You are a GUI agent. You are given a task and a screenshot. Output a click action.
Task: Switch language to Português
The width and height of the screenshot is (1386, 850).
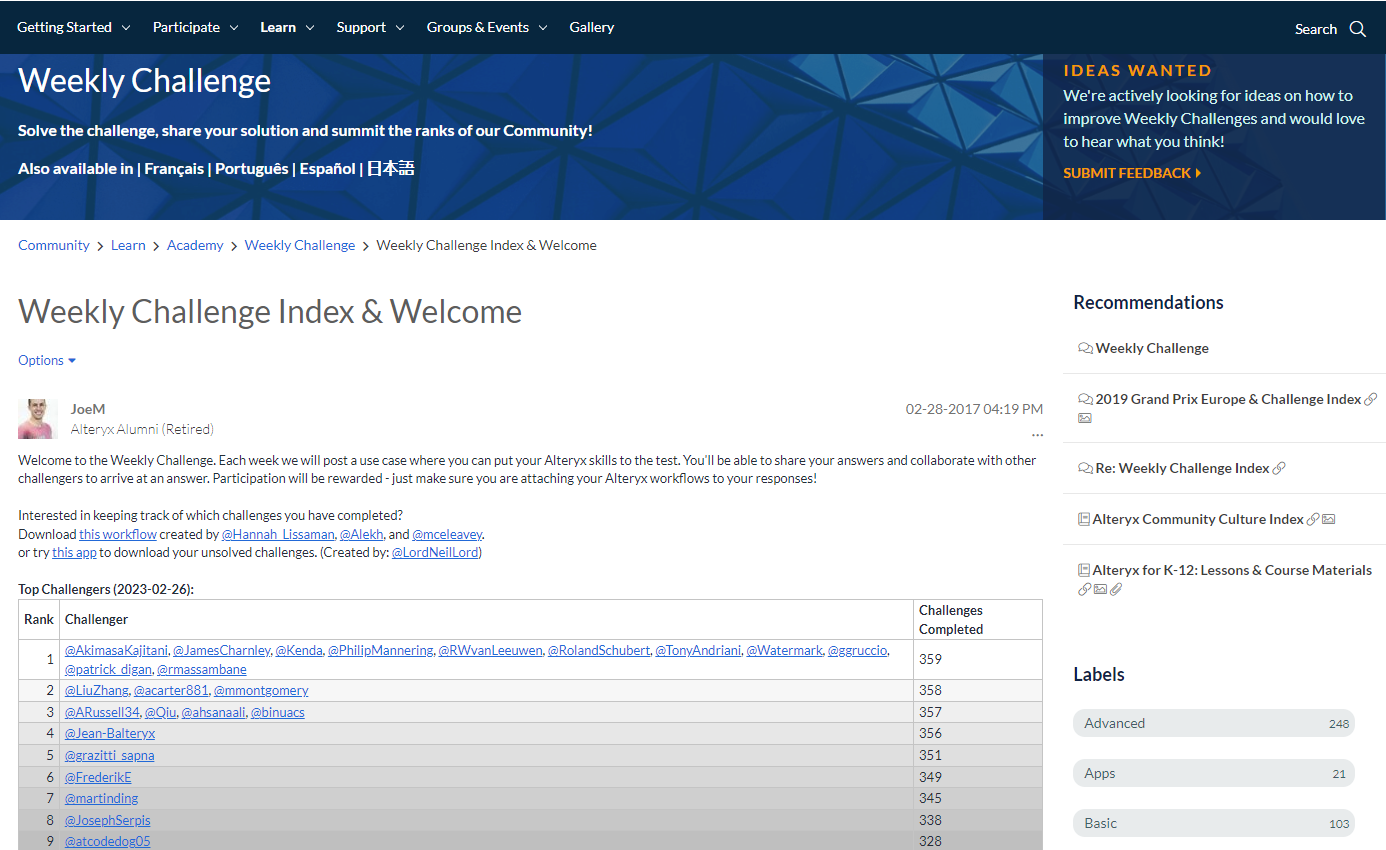click(252, 168)
